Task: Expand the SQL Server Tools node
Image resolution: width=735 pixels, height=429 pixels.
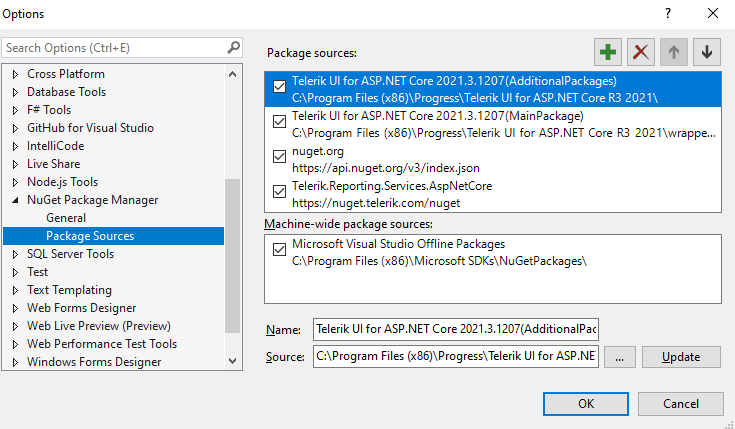Action: pos(15,254)
